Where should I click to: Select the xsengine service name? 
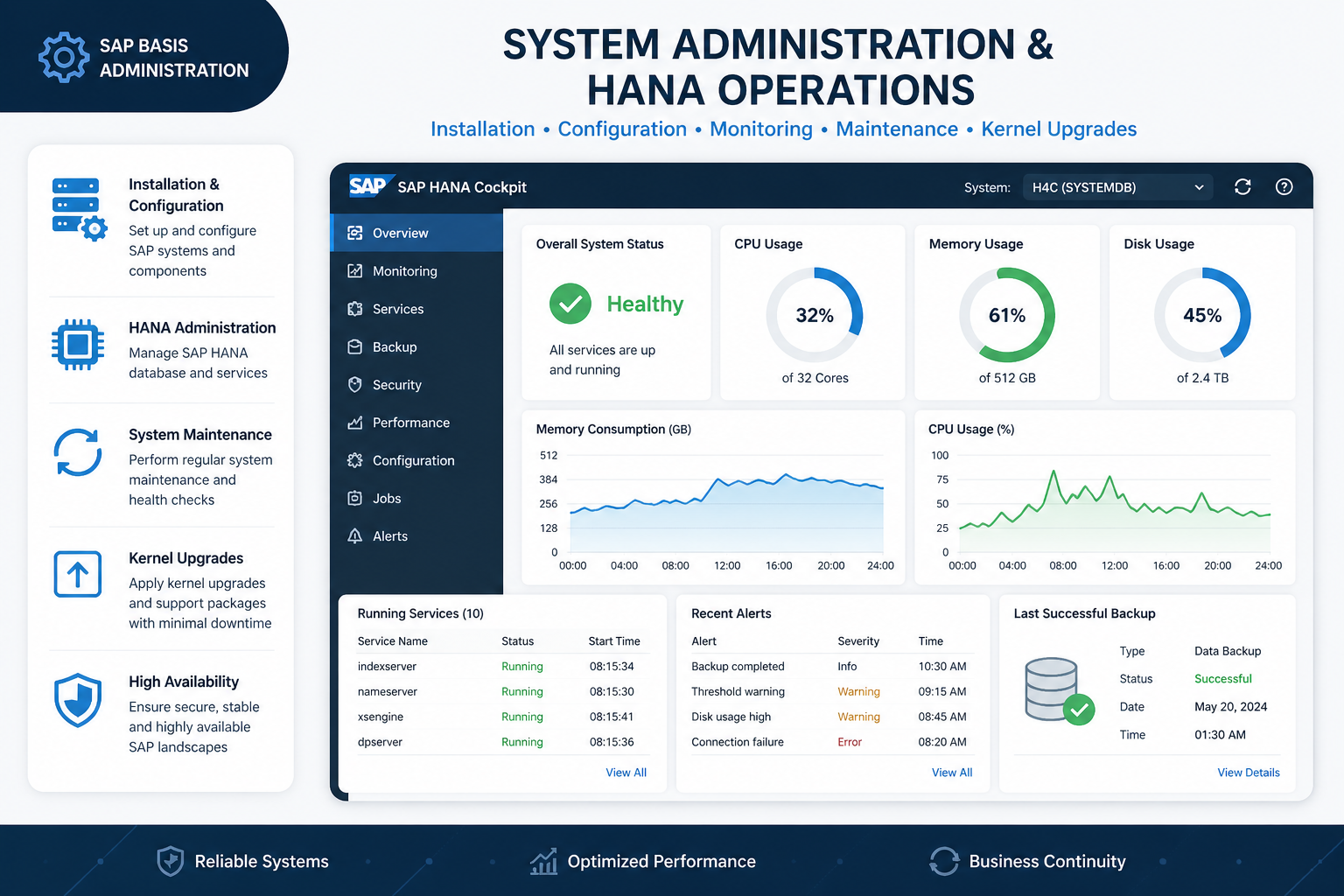coord(381,717)
